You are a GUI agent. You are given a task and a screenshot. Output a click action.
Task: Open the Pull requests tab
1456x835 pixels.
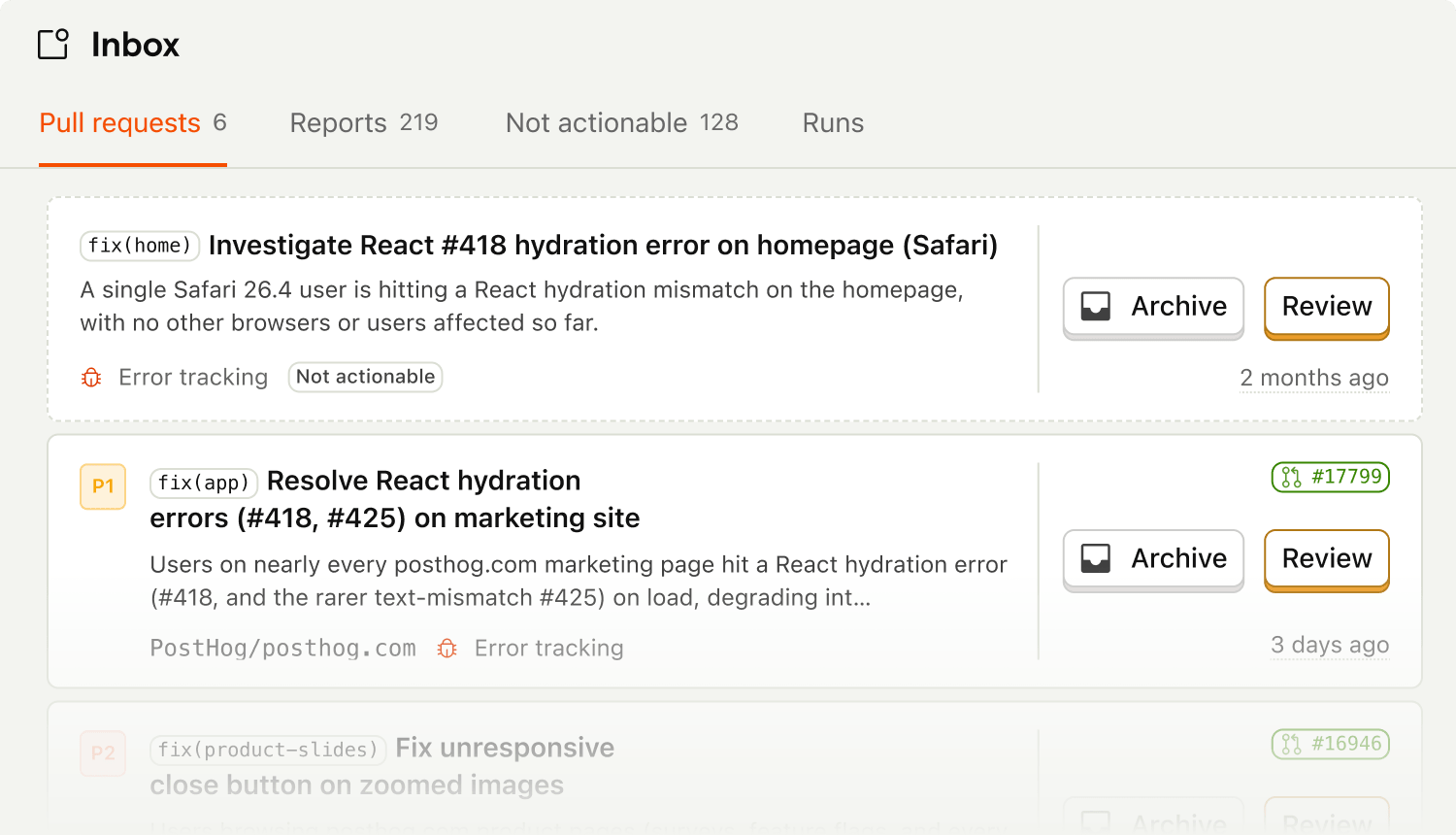[133, 123]
